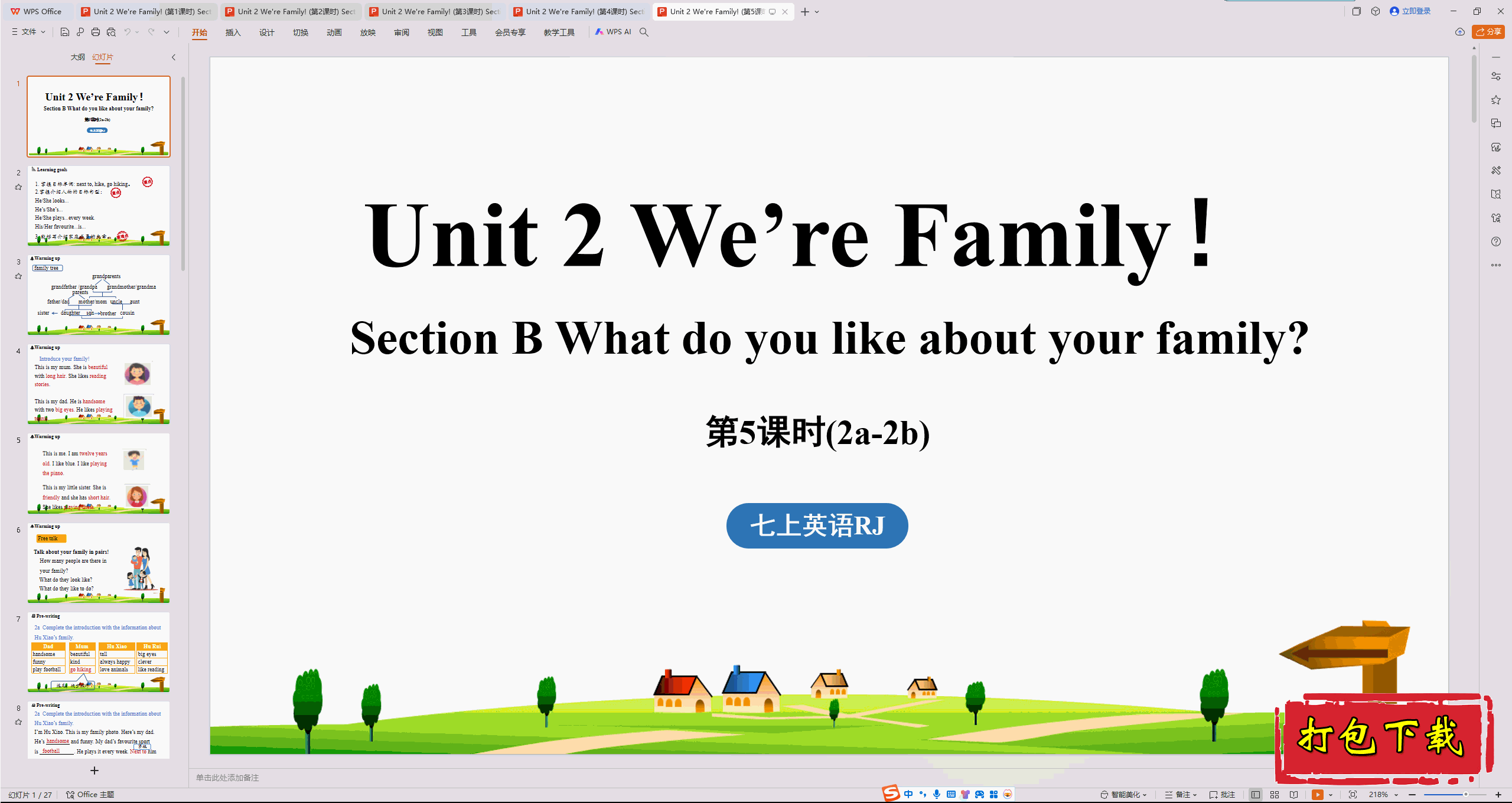Image resolution: width=1512 pixels, height=803 pixels.
Task: Expand the File menu dropdown arrow
Action: (43, 32)
